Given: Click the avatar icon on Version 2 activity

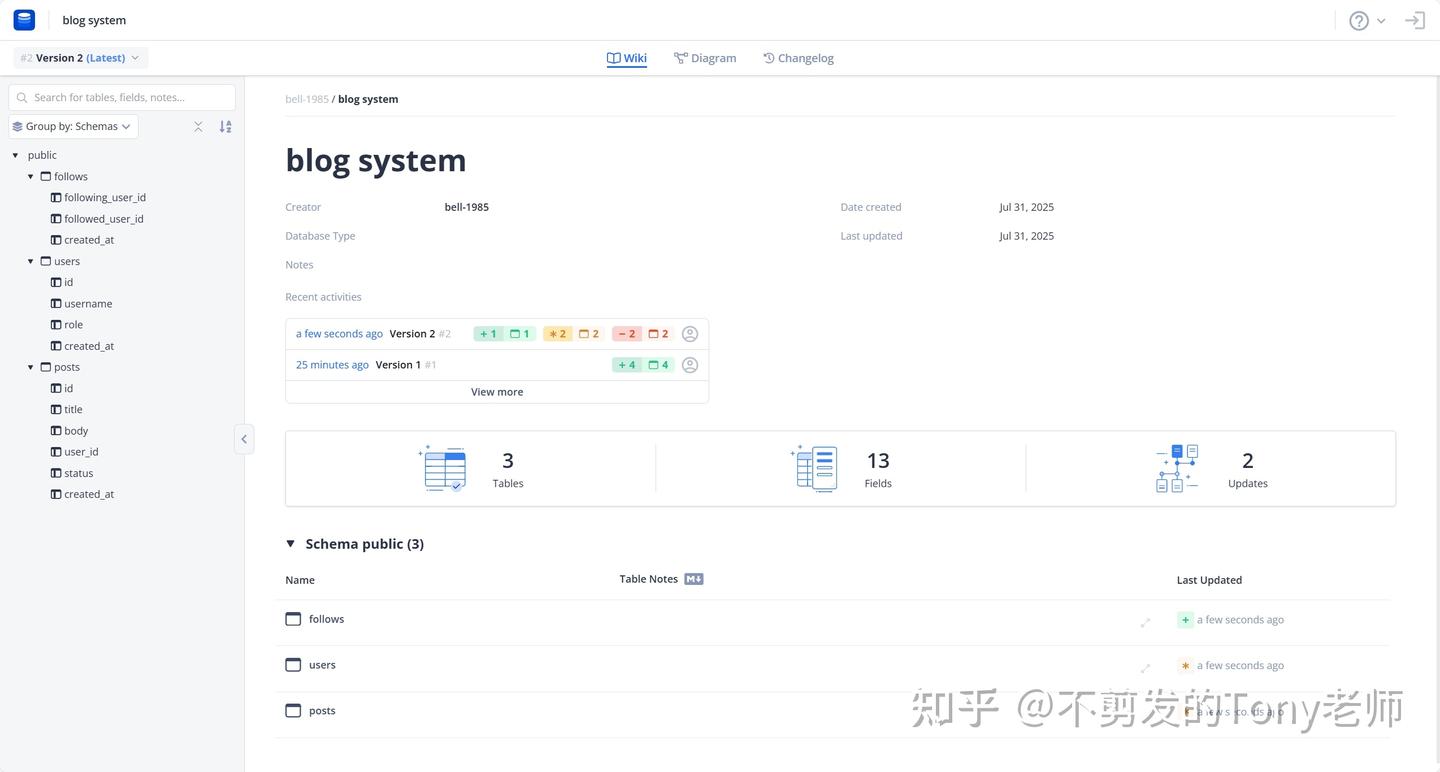Looking at the screenshot, I should (689, 333).
